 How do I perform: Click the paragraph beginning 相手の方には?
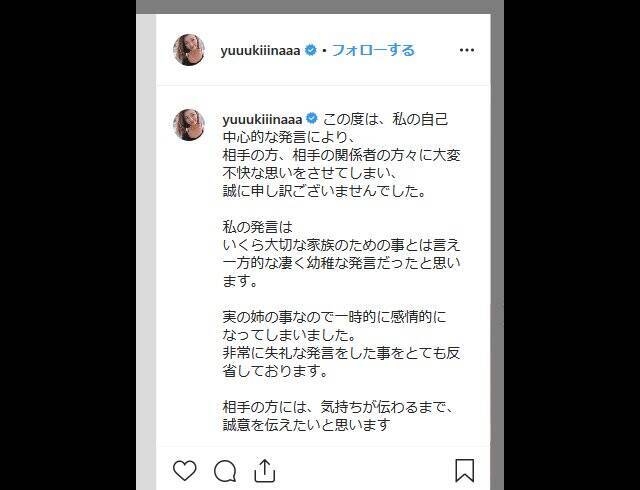coord(338,416)
